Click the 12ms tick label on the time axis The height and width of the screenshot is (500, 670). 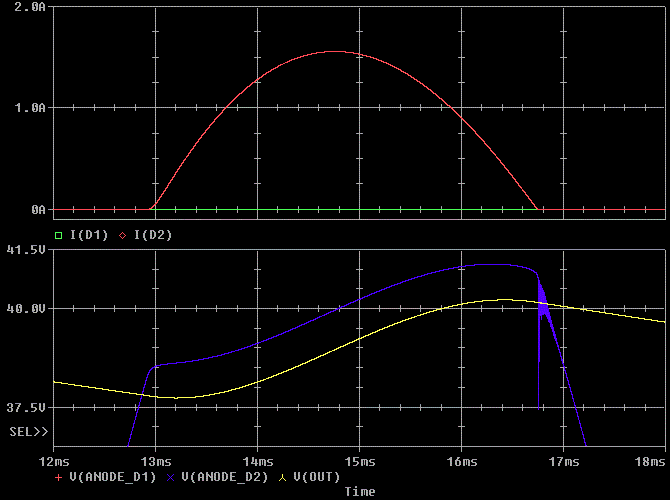pyautogui.click(x=54, y=461)
